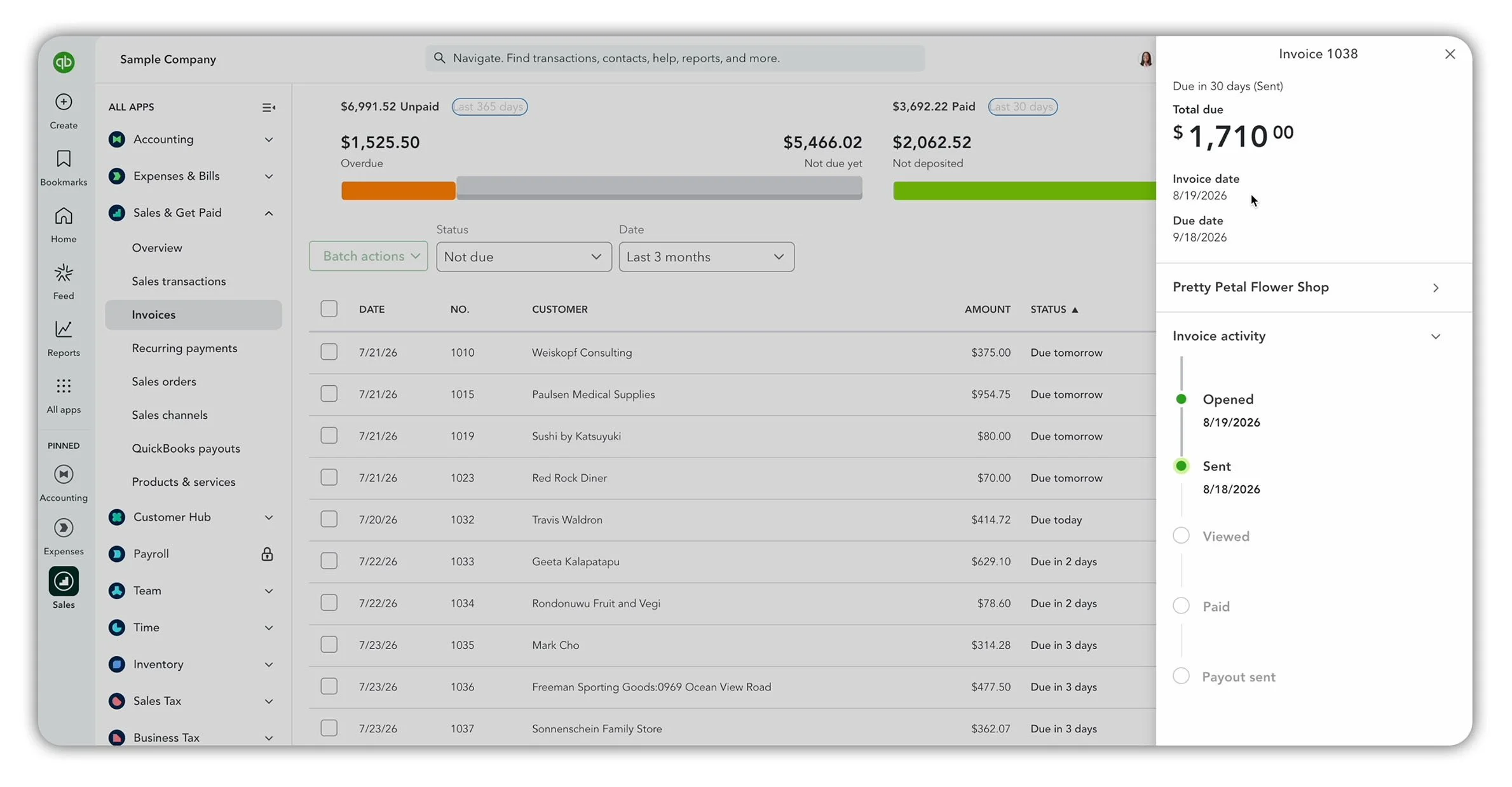This screenshot has width=1512, height=787.
Task: Sort by the DATE column header
Action: tap(372, 310)
